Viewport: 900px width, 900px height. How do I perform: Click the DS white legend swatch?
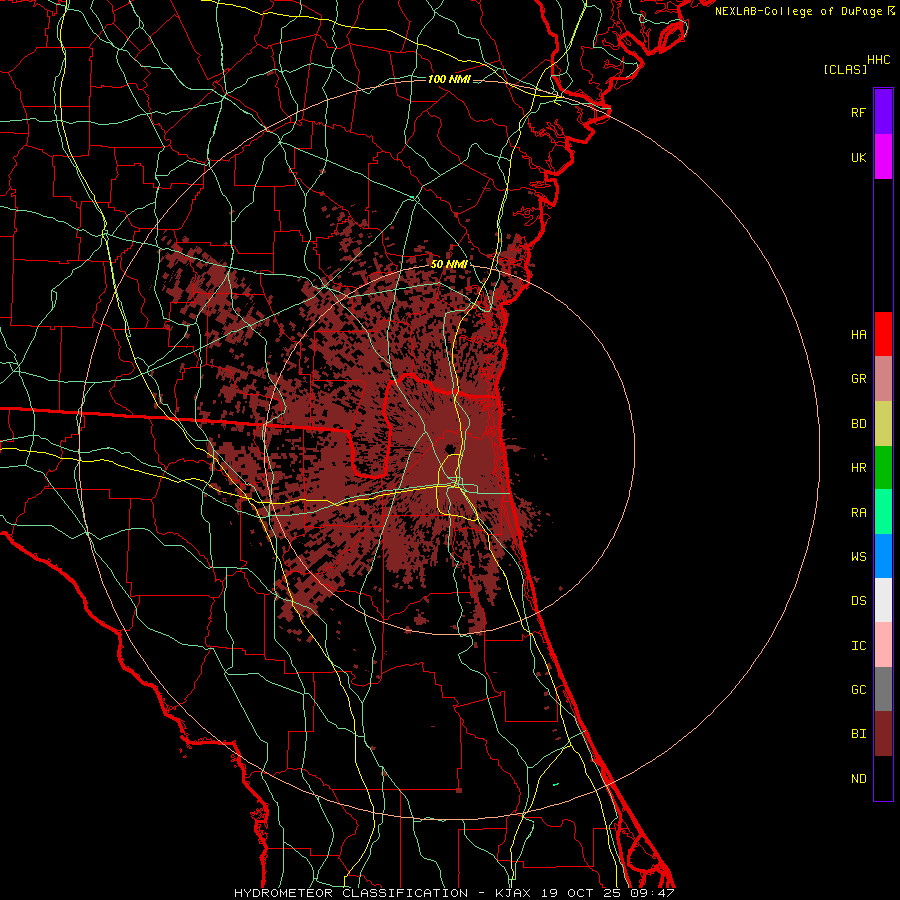point(883,600)
